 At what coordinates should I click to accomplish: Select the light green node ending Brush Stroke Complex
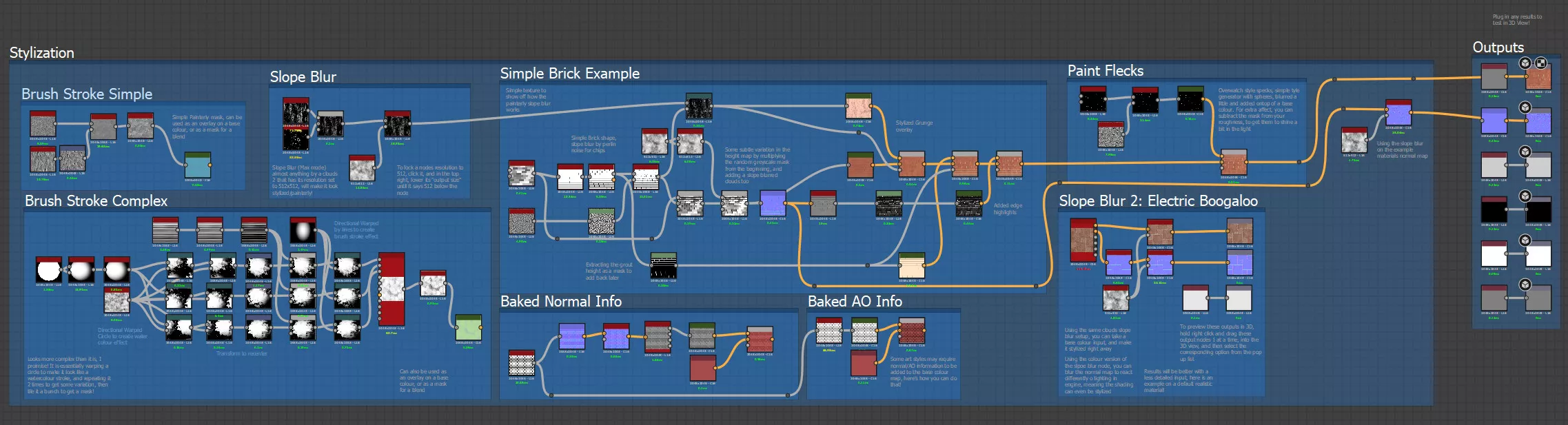[x=468, y=329]
